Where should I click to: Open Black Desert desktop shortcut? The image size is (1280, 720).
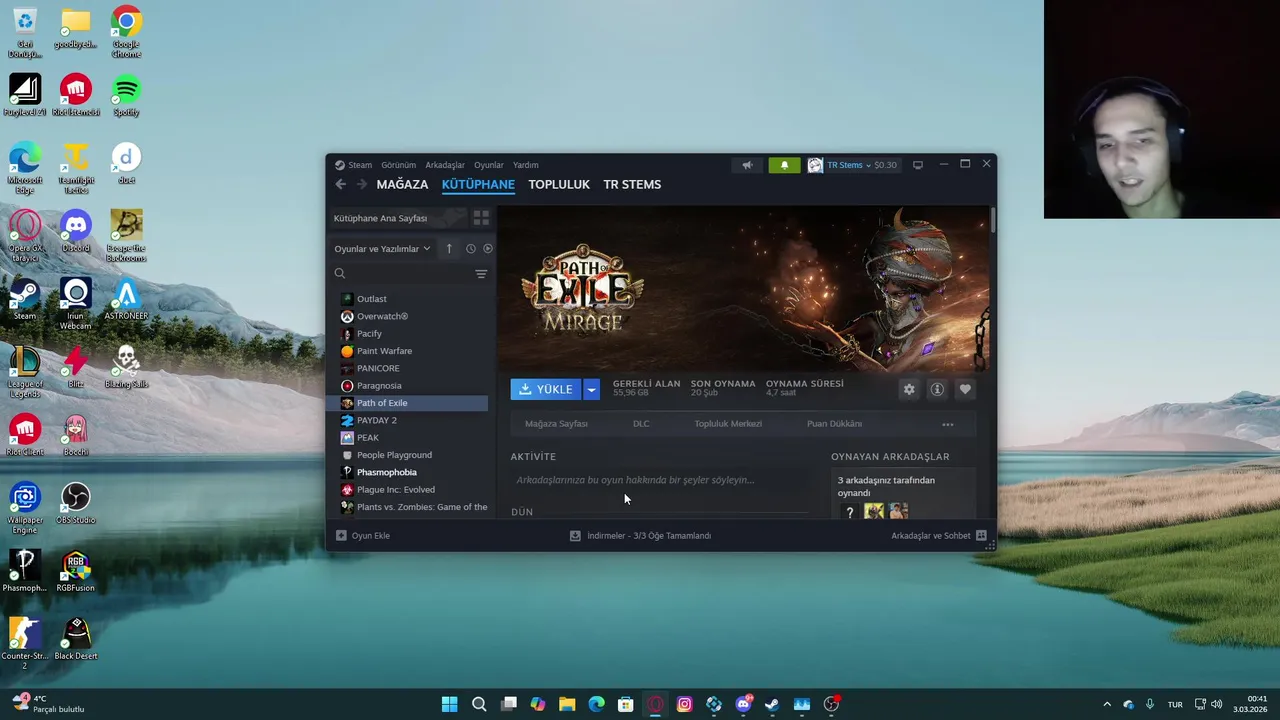[75, 640]
